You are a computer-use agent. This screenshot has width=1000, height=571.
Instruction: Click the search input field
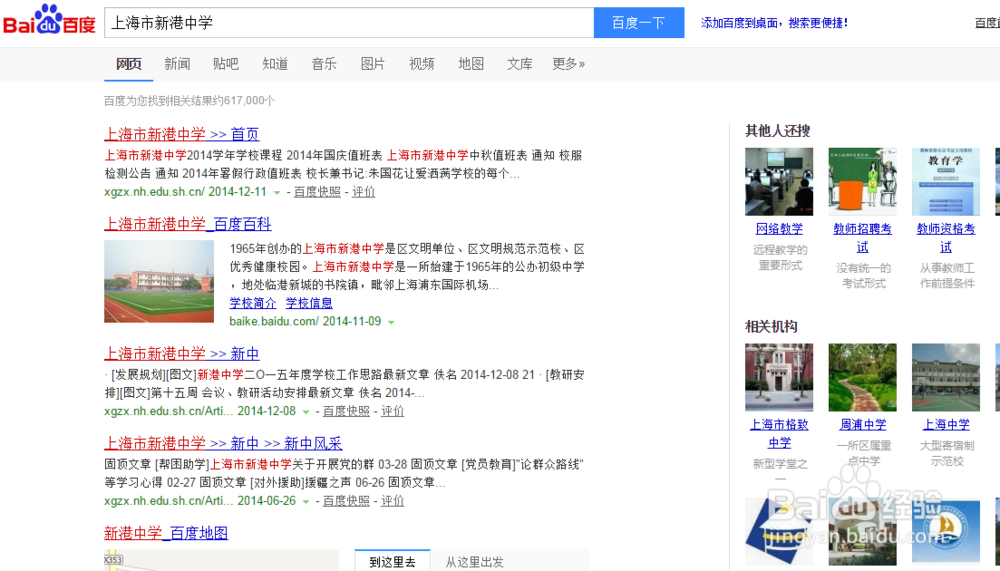pyautogui.click(x=349, y=23)
